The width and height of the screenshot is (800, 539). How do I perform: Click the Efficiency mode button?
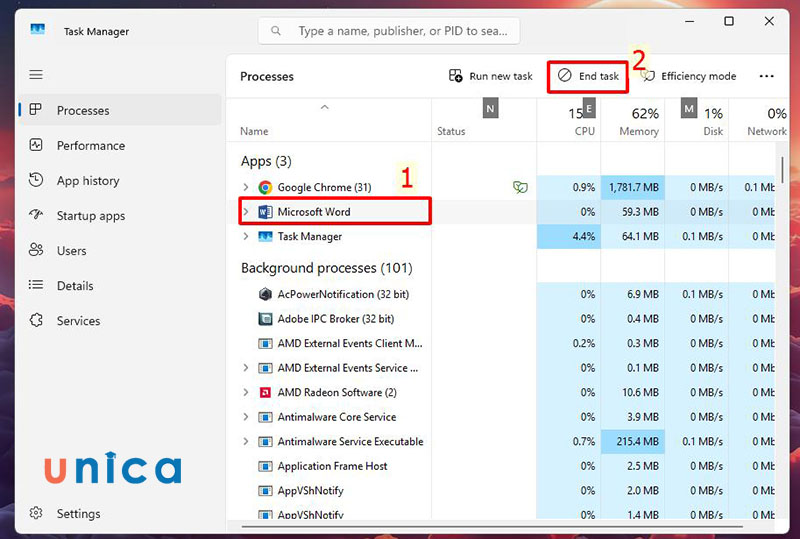point(688,76)
